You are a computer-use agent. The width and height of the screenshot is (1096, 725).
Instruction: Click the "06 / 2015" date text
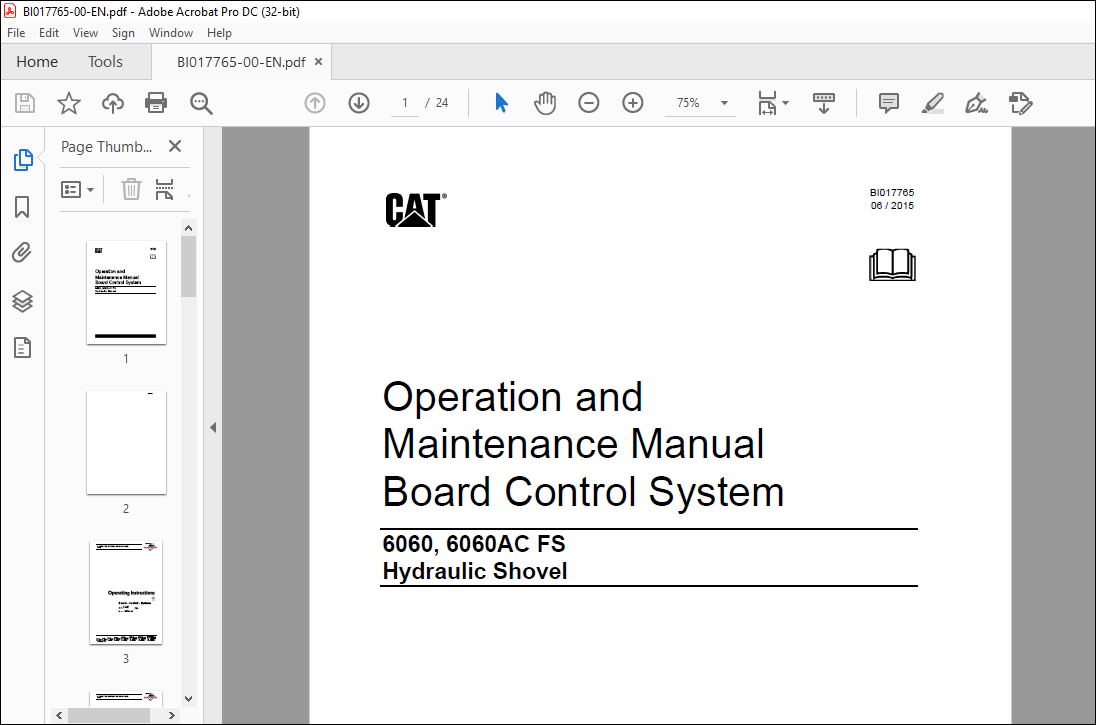coord(892,206)
